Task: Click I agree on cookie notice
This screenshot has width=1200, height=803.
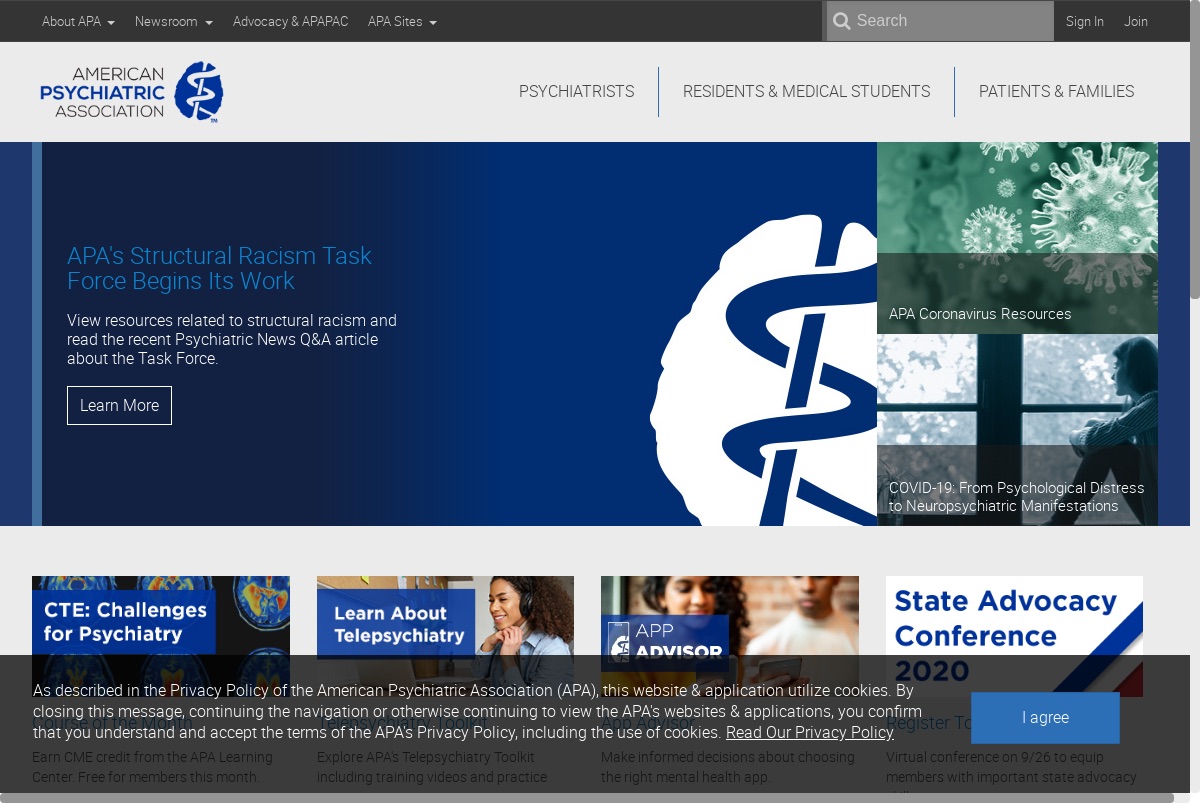Action: [x=1045, y=718]
